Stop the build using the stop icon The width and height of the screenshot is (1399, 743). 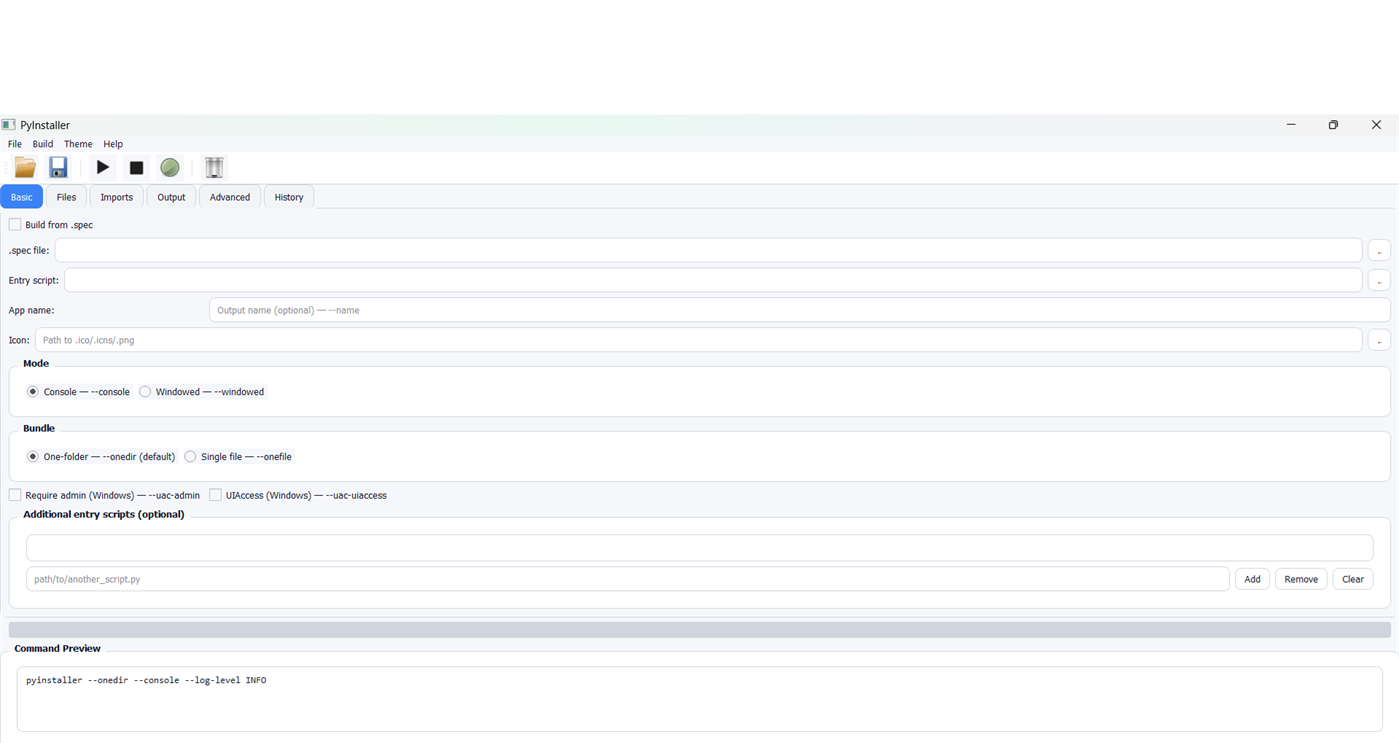point(136,167)
